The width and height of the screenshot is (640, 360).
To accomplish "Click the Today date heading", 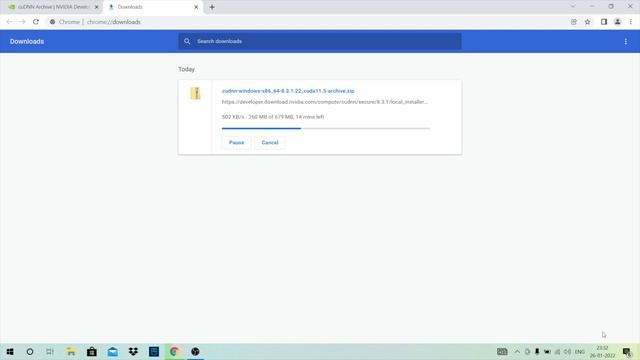I will [186, 69].
